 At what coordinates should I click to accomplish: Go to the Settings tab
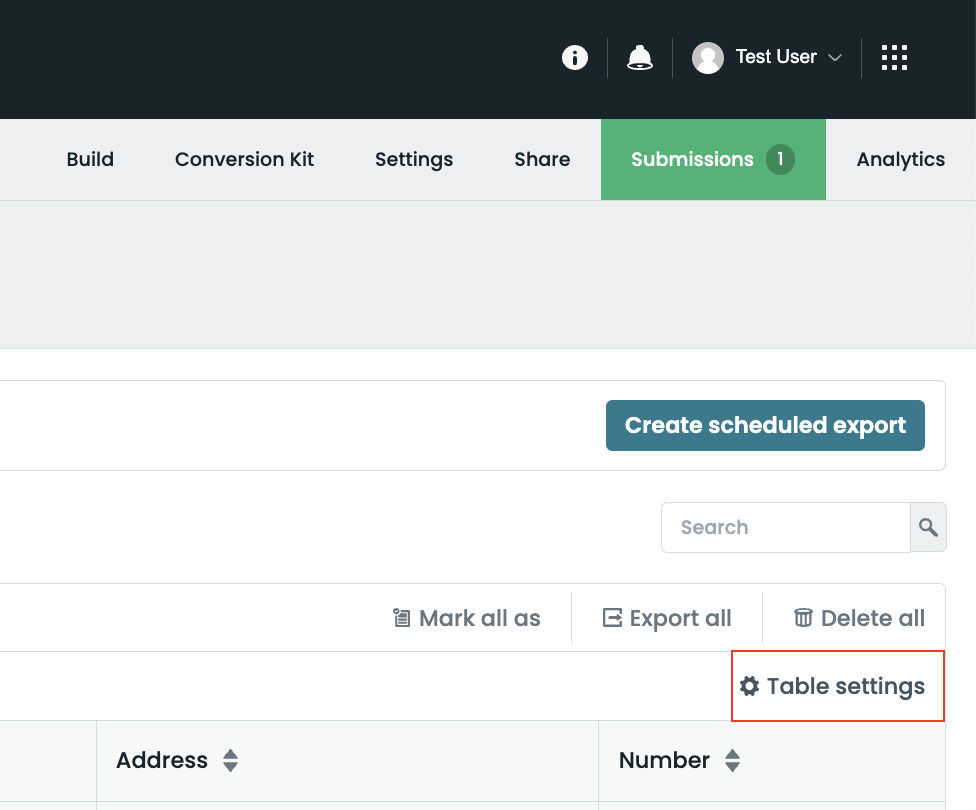click(414, 160)
